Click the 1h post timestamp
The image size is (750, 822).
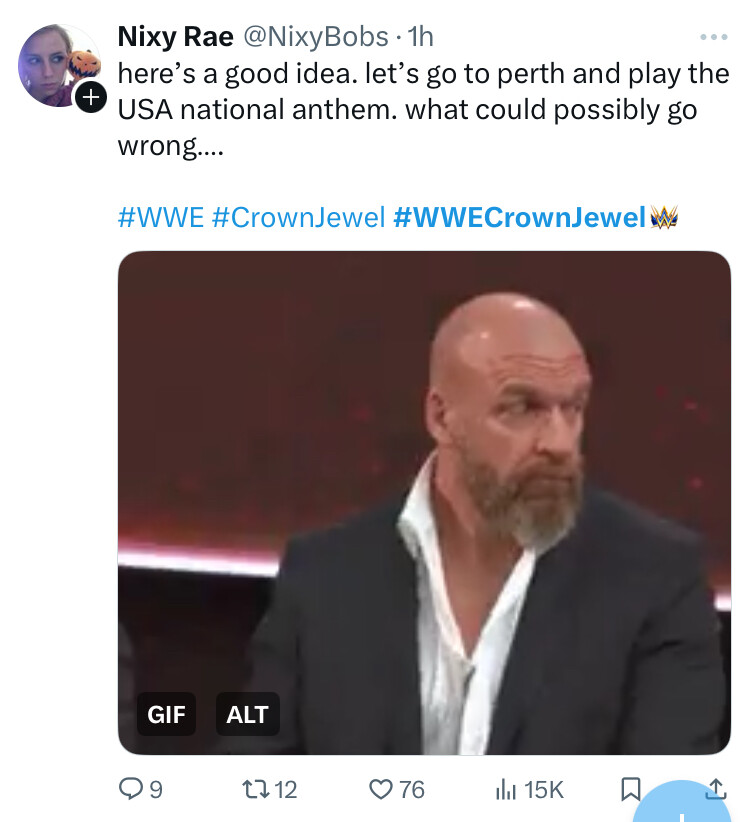pyautogui.click(x=420, y=37)
